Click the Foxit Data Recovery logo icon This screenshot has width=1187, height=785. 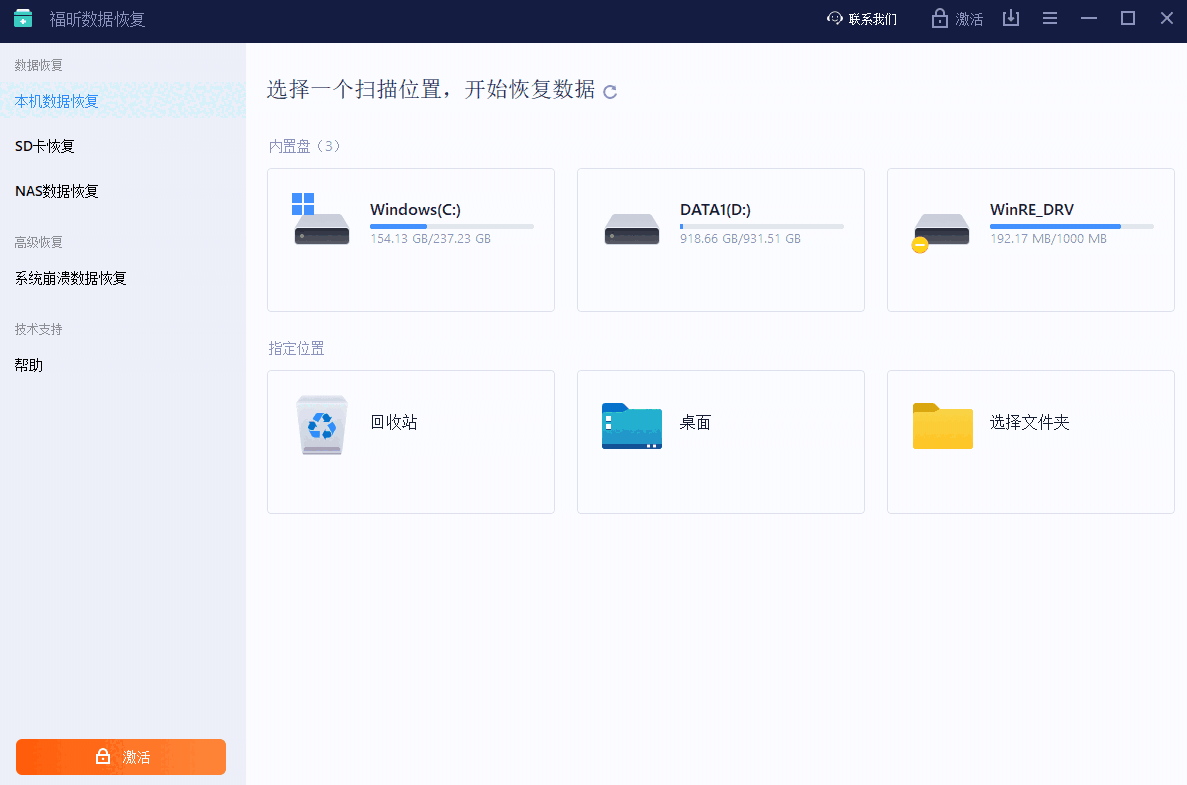tap(22, 18)
